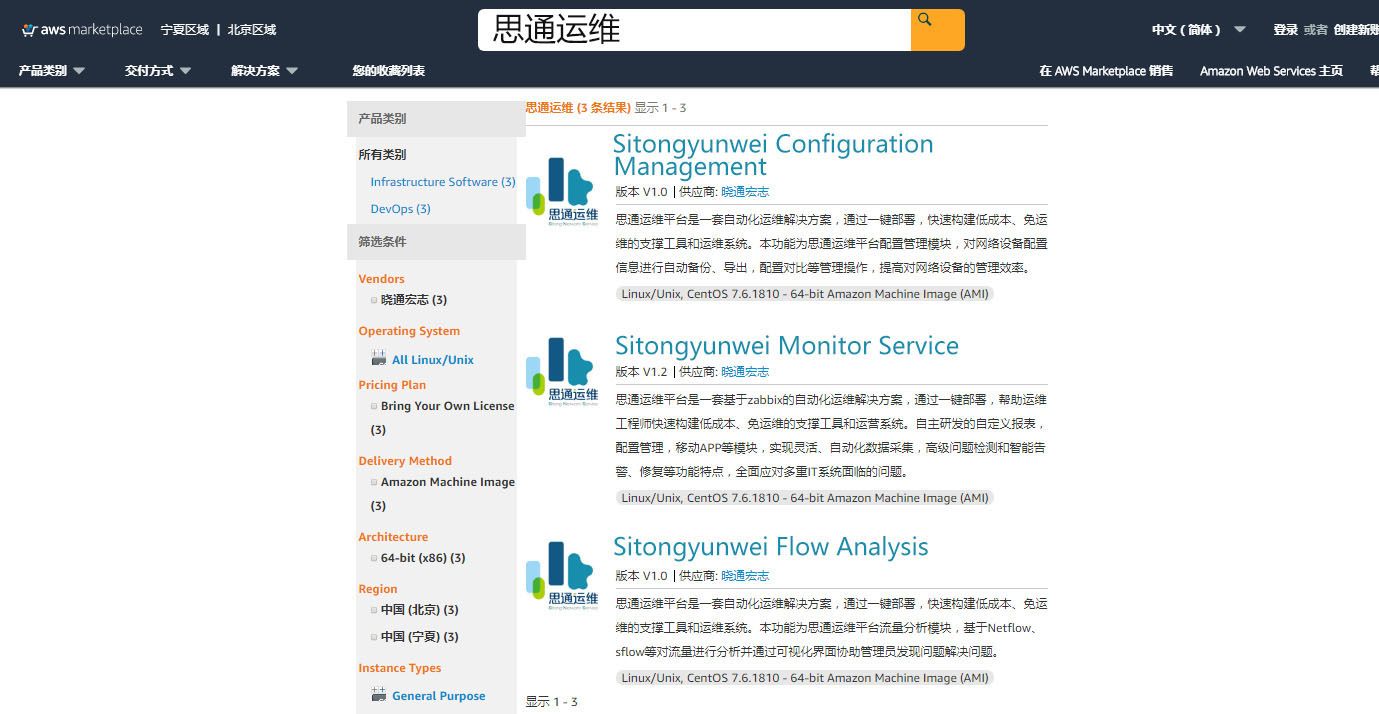The height and width of the screenshot is (714, 1379).
Task: Click the search input field containing 思通运维
Action: coord(694,30)
